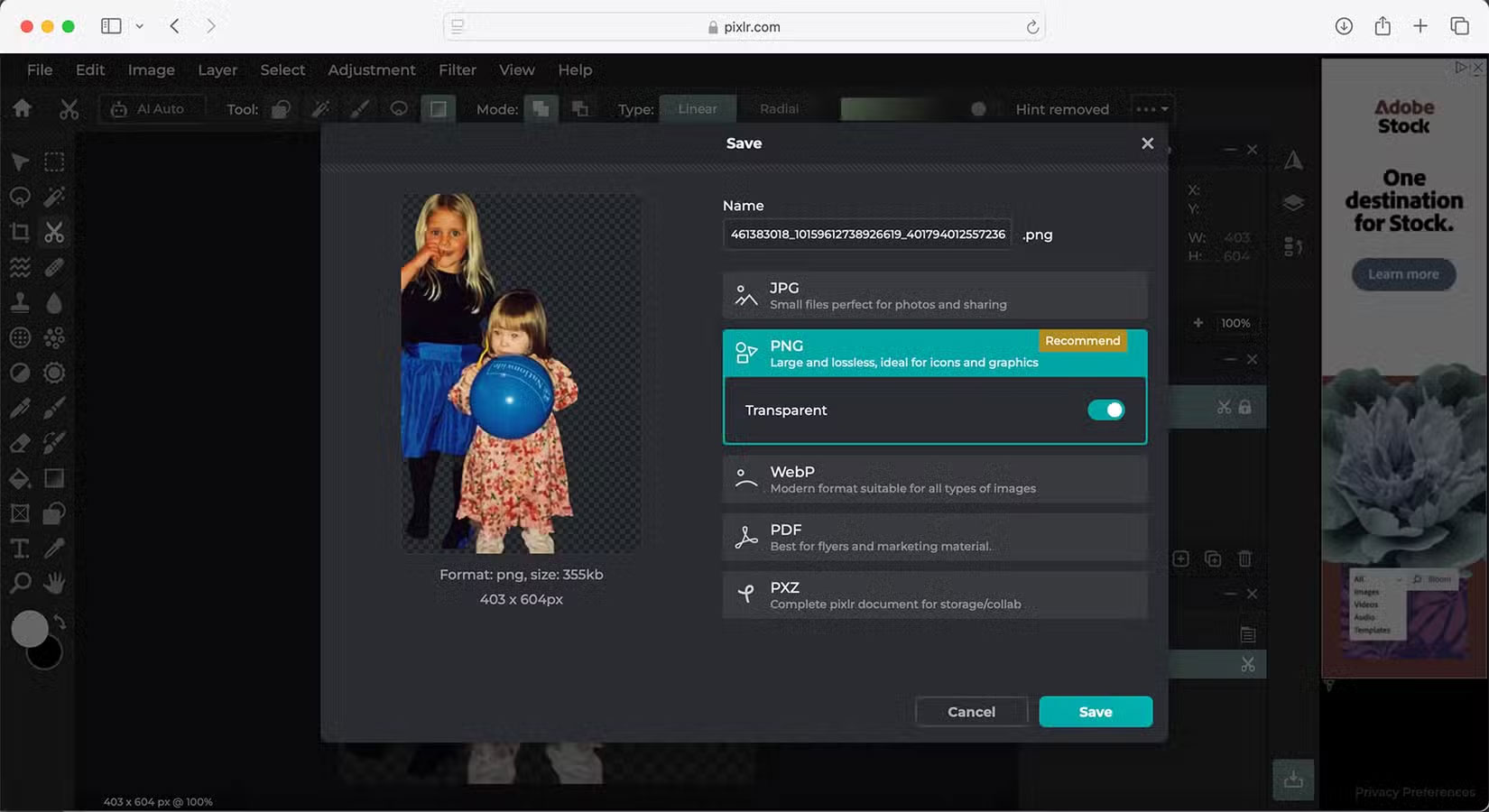Open the more options ellipsis menu
The height and width of the screenshot is (812, 1489).
tap(1151, 108)
